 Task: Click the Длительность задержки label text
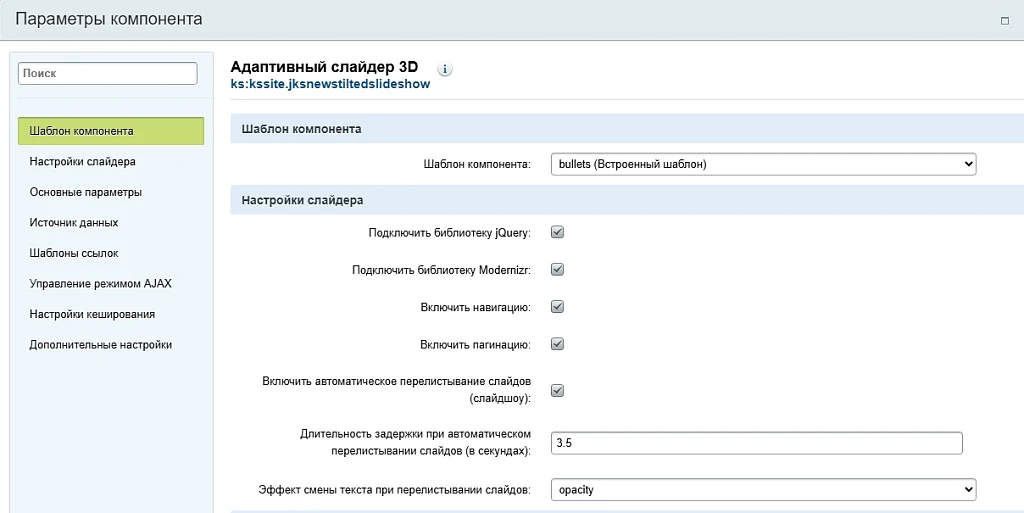tap(415, 442)
